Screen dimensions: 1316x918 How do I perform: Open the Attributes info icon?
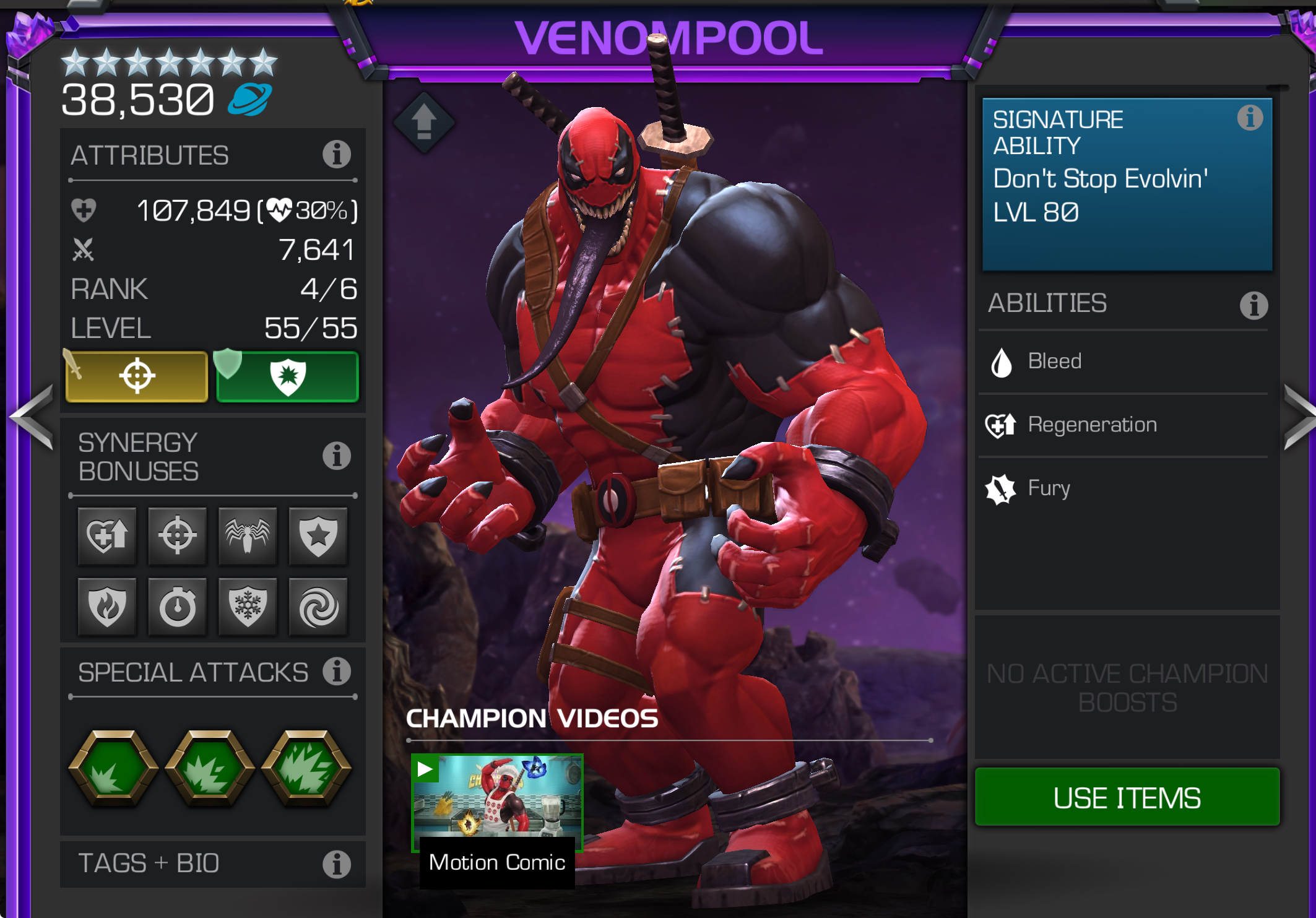click(337, 154)
